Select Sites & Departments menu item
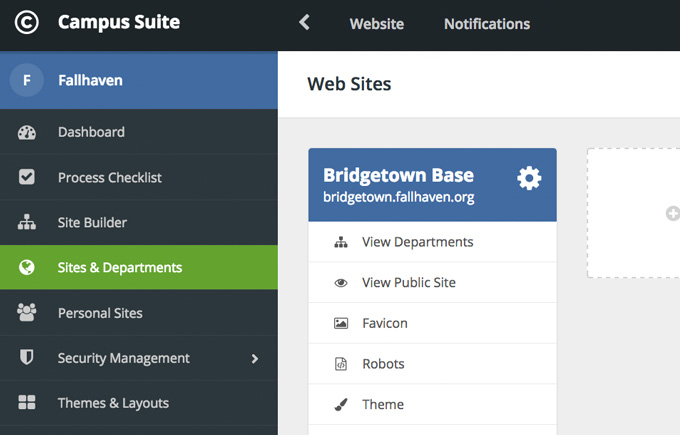This screenshot has height=435, width=680. click(139, 267)
